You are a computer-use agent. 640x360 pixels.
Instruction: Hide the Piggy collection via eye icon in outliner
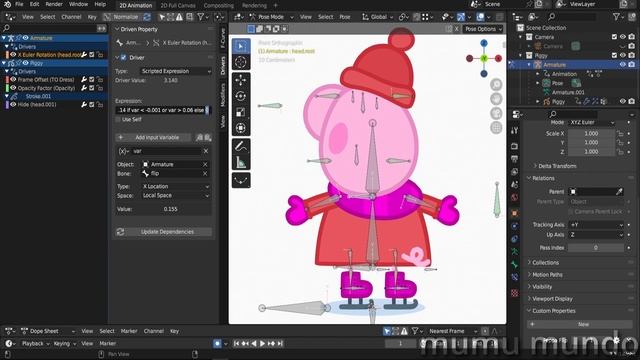(x=623, y=55)
